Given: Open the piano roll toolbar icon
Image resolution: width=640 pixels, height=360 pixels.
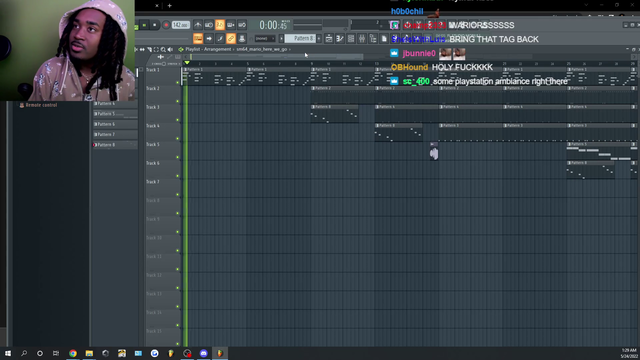Looking at the screenshot, I should (340, 39).
